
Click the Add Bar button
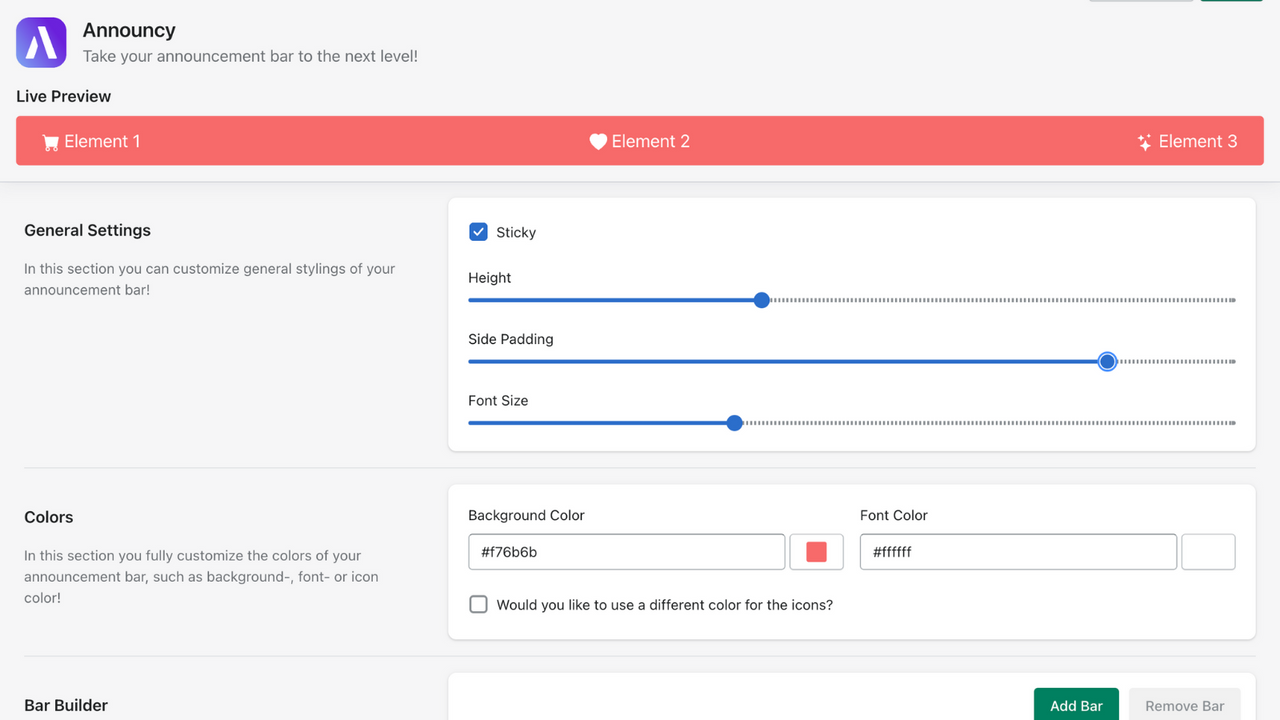pyautogui.click(x=1076, y=705)
